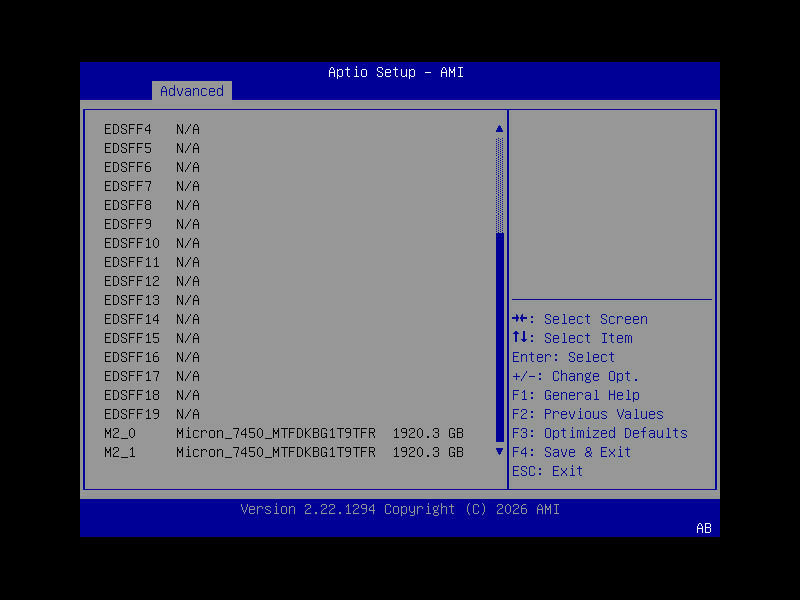Select the EDSFF12 row
This screenshot has width=800, height=600.
pos(152,281)
